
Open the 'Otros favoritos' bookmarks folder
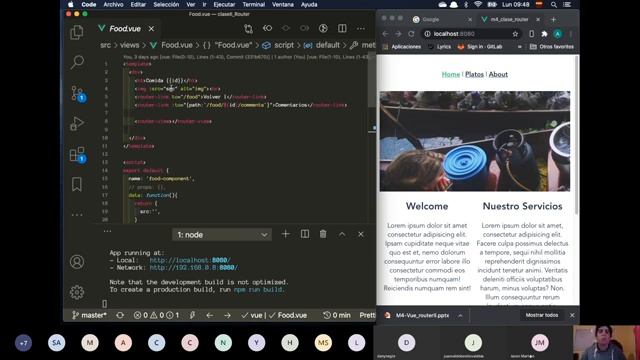pos(552,47)
